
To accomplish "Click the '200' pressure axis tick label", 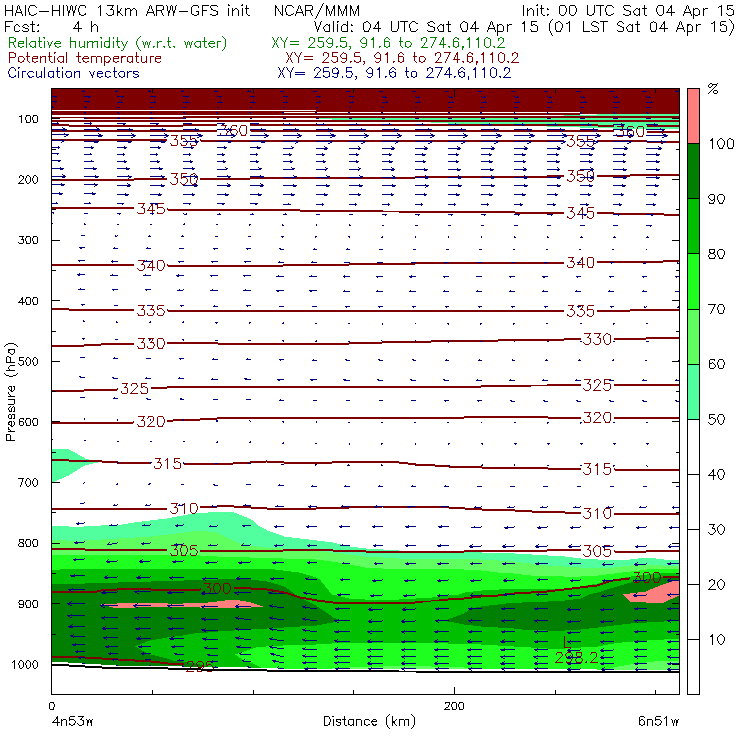I will pyautogui.click(x=28, y=179).
